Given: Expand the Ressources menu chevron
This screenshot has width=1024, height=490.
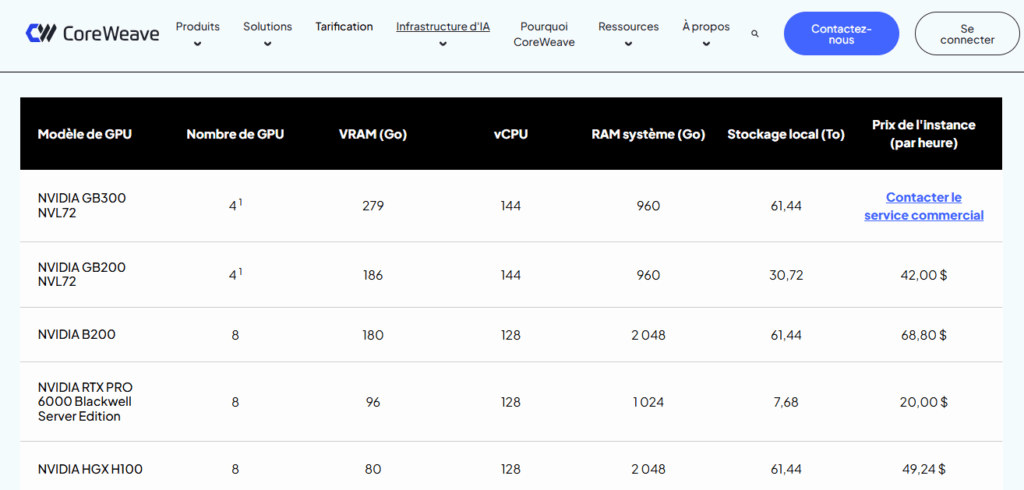Looking at the screenshot, I should [628, 43].
